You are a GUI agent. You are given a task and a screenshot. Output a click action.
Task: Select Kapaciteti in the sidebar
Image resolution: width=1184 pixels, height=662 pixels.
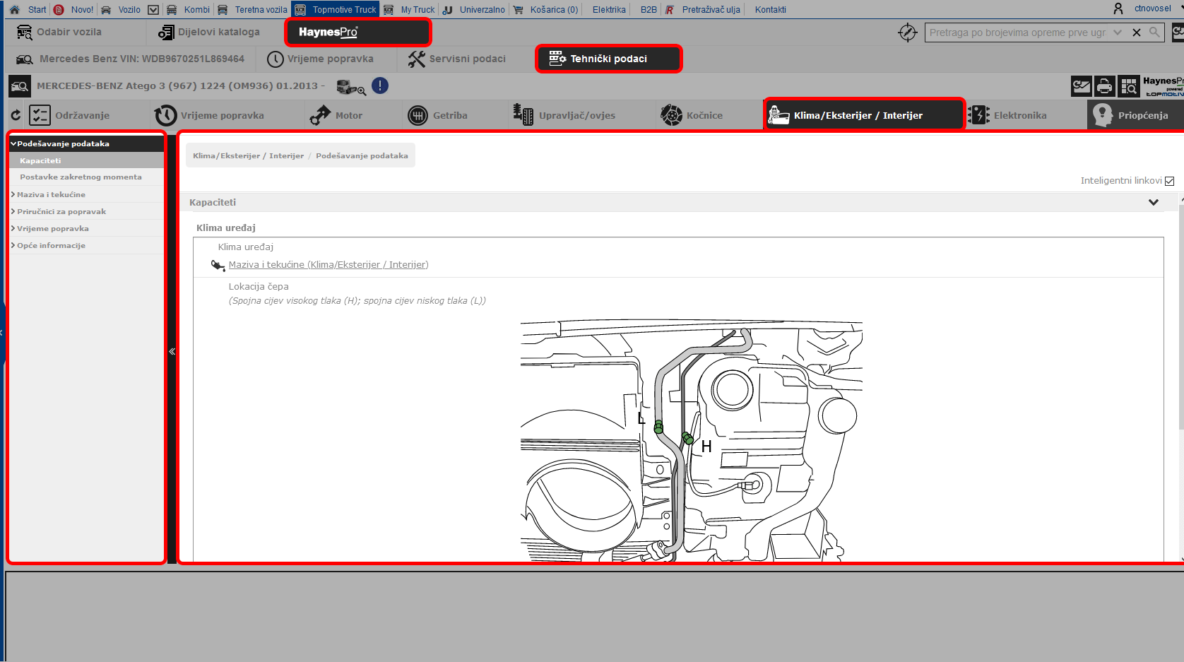86,160
